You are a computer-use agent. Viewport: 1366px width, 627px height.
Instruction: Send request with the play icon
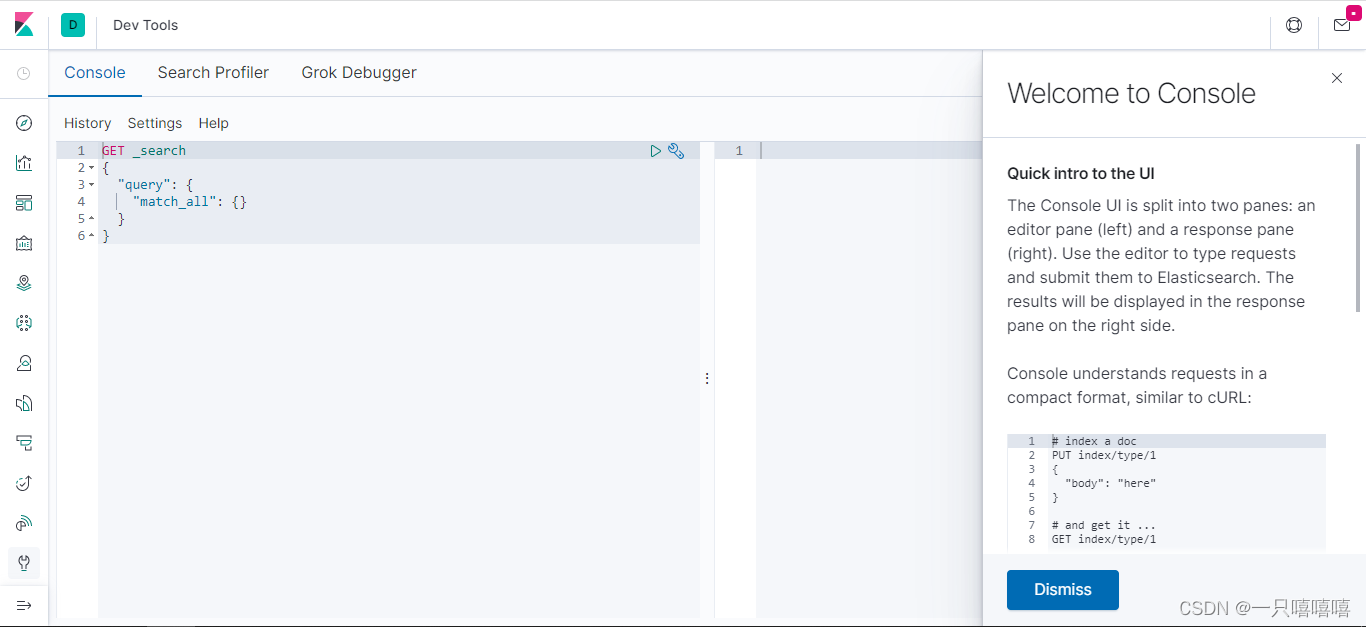click(x=656, y=151)
